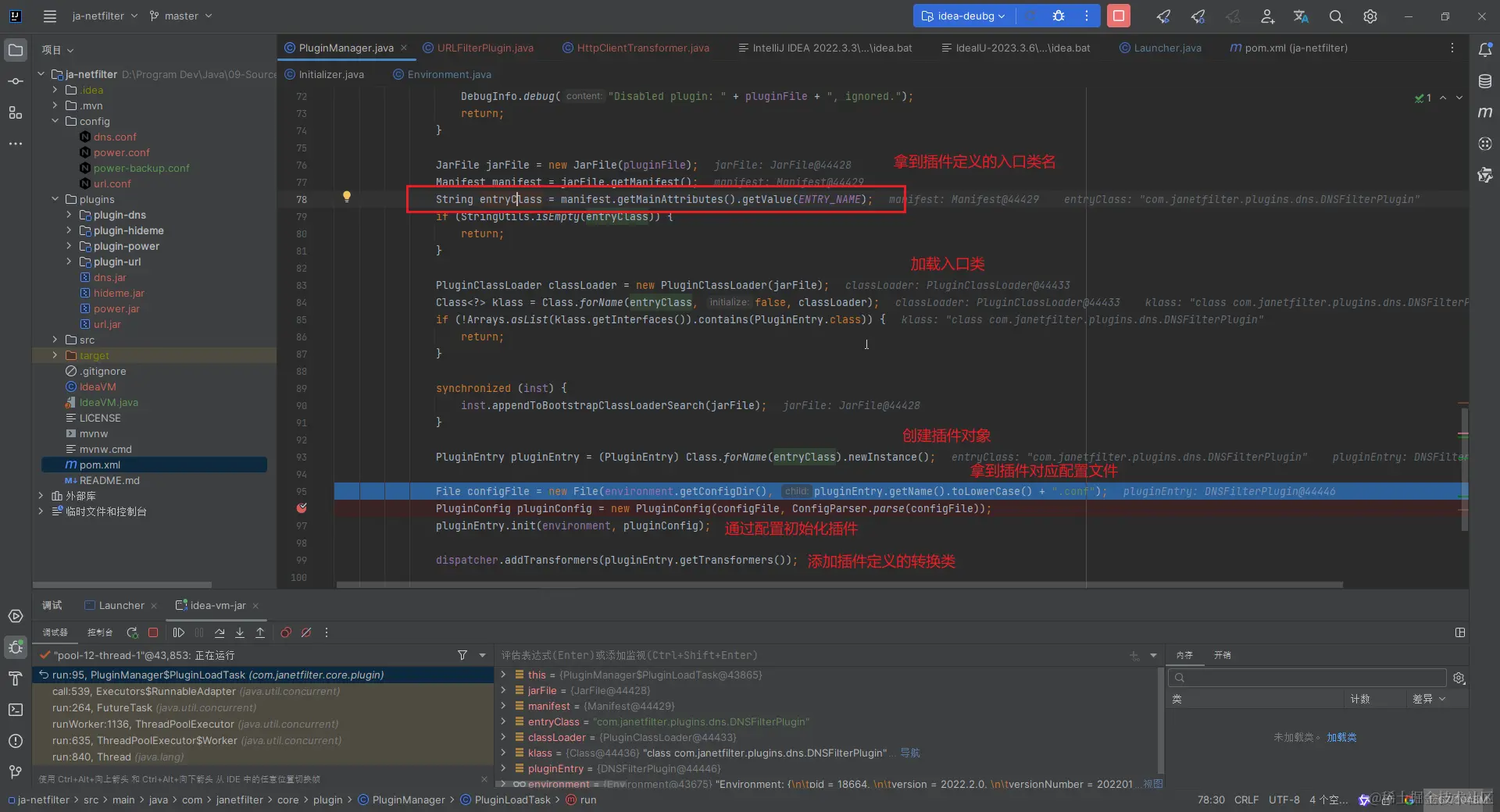This screenshot has width=1500, height=812.
Task: Open the 项目 view dropdown
Action: (58, 50)
